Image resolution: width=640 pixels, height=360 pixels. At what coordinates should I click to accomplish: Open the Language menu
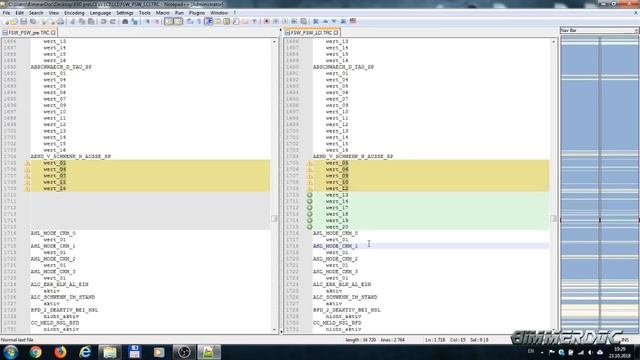tap(100, 13)
